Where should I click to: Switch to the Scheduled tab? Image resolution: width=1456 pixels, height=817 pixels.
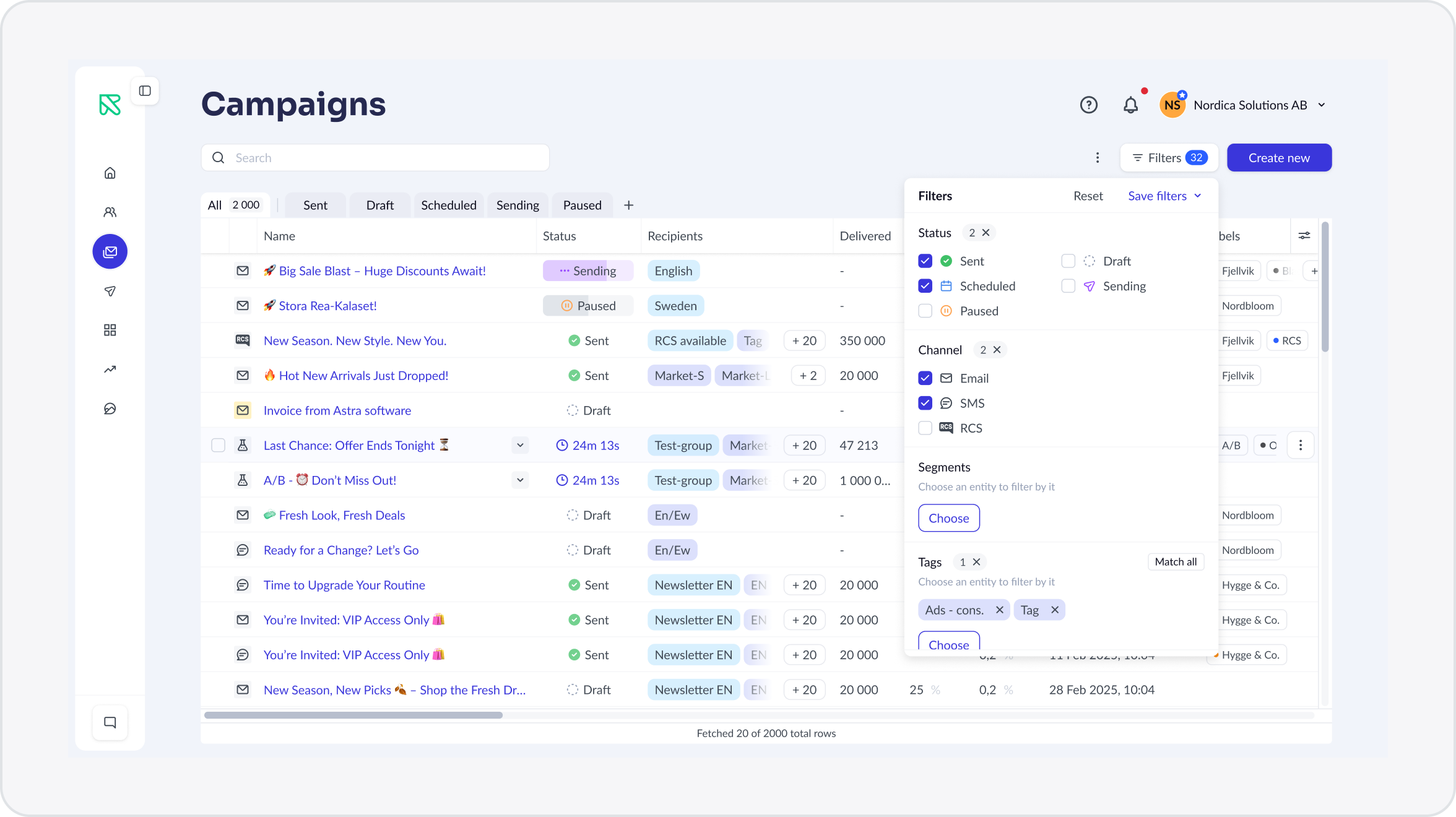[x=449, y=205]
